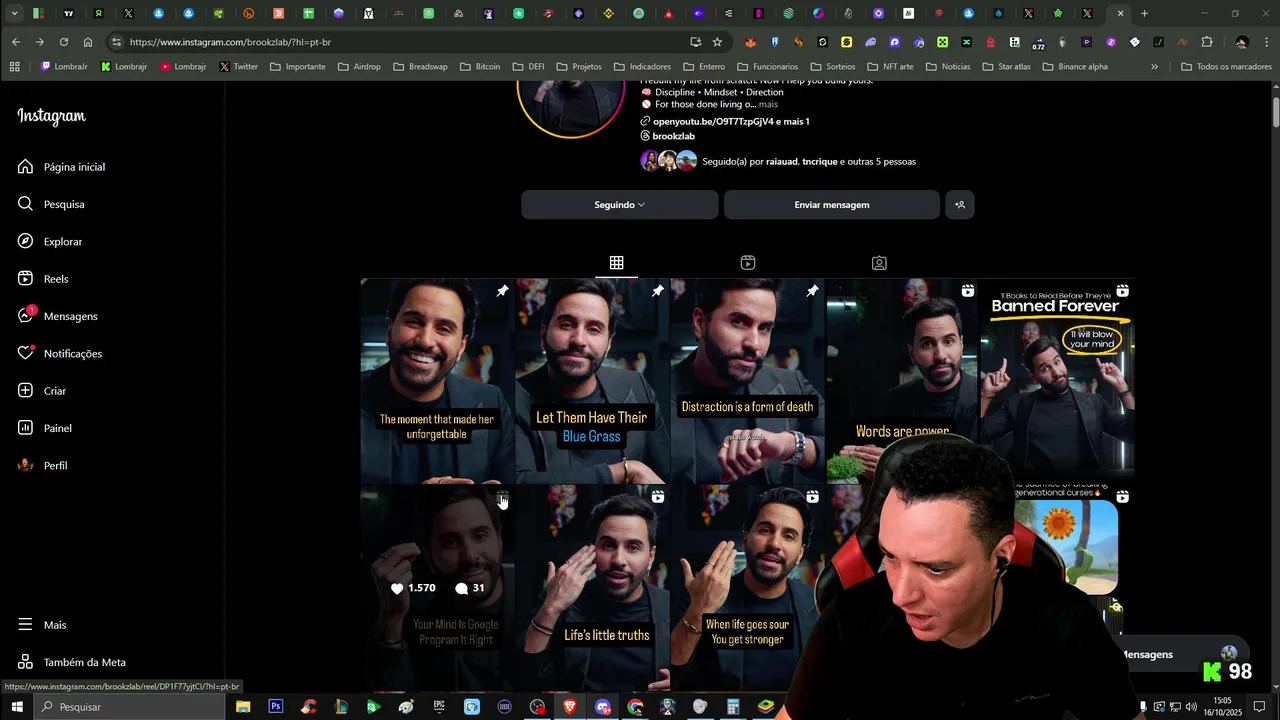Viewport: 1280px width, 720px height.
Task: Expand the Seguindo dropdown button
Action: (619, 205)
